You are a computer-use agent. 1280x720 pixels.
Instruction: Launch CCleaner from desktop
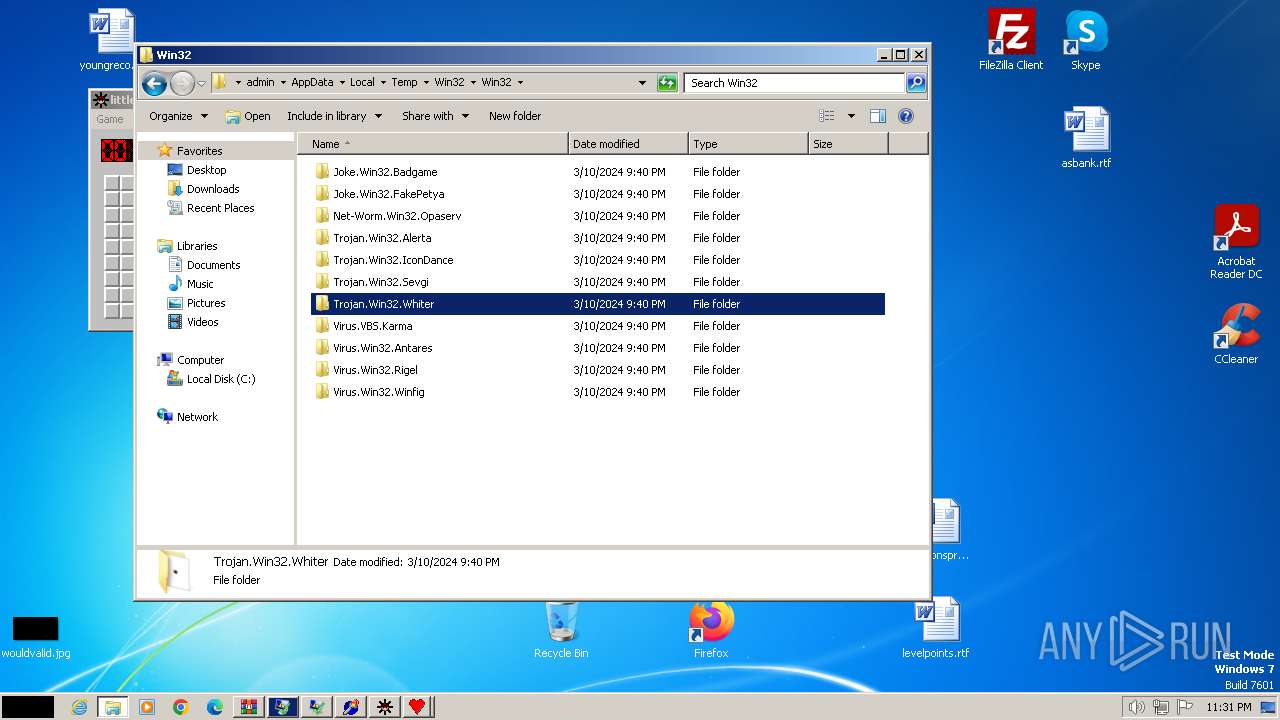pos(1236,334)
